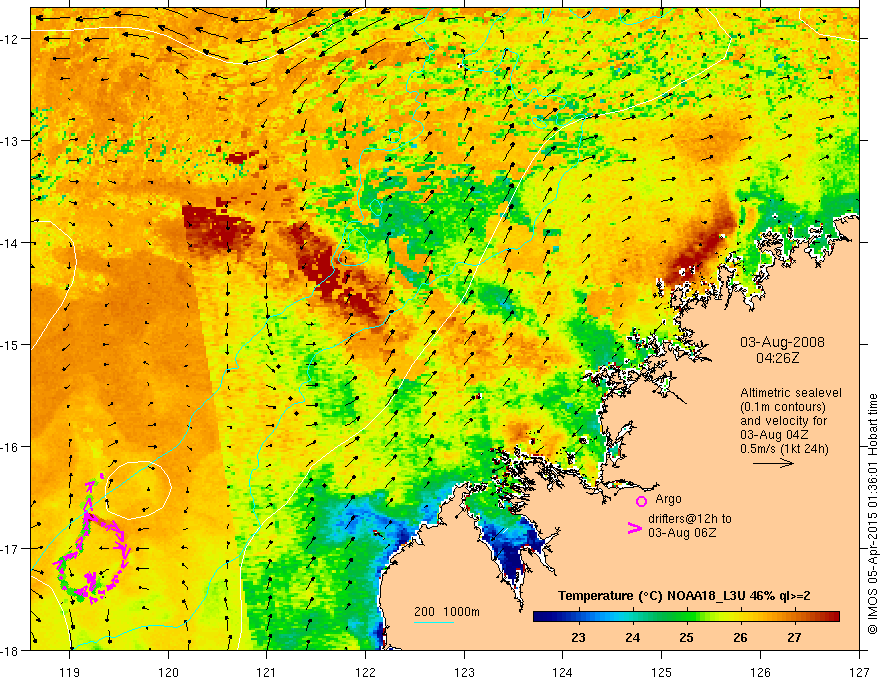This screenshot has height=680, width=880.
Task: Click the color bar tick label 25
Action: pyautogui.click(x=686, y=638)
